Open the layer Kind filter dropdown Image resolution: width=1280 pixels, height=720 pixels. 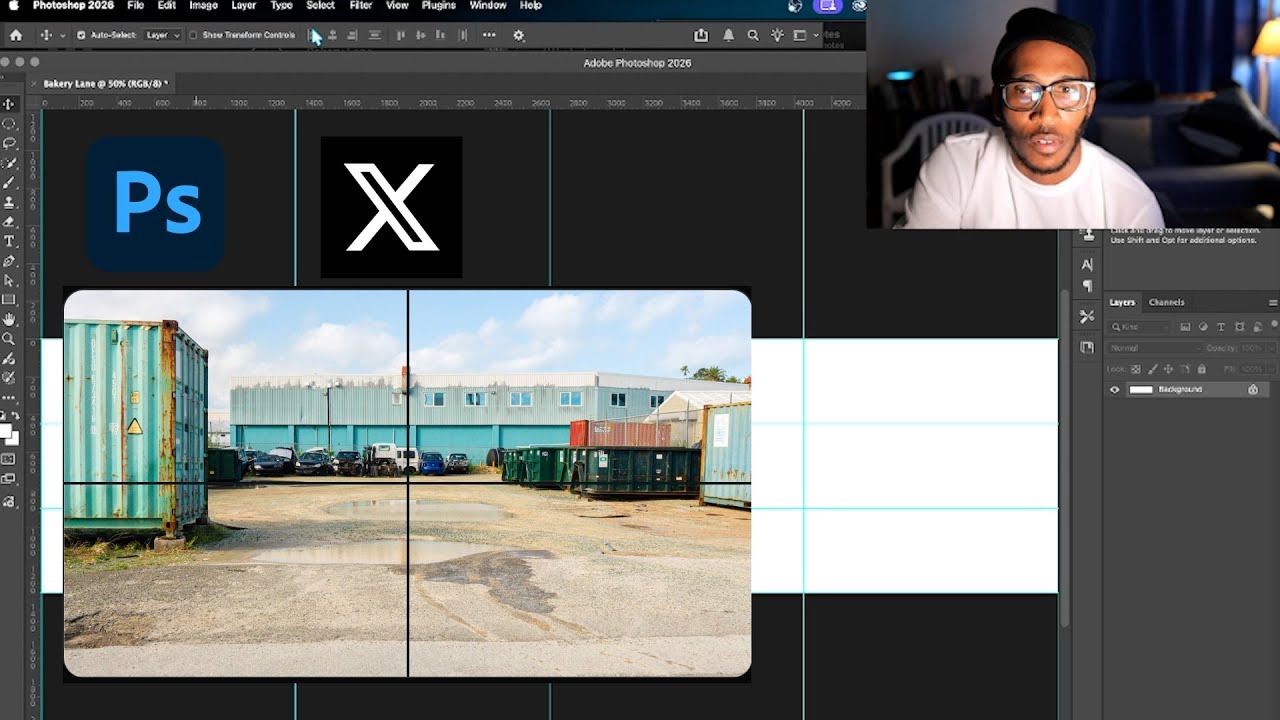[x=1139, y=327]
